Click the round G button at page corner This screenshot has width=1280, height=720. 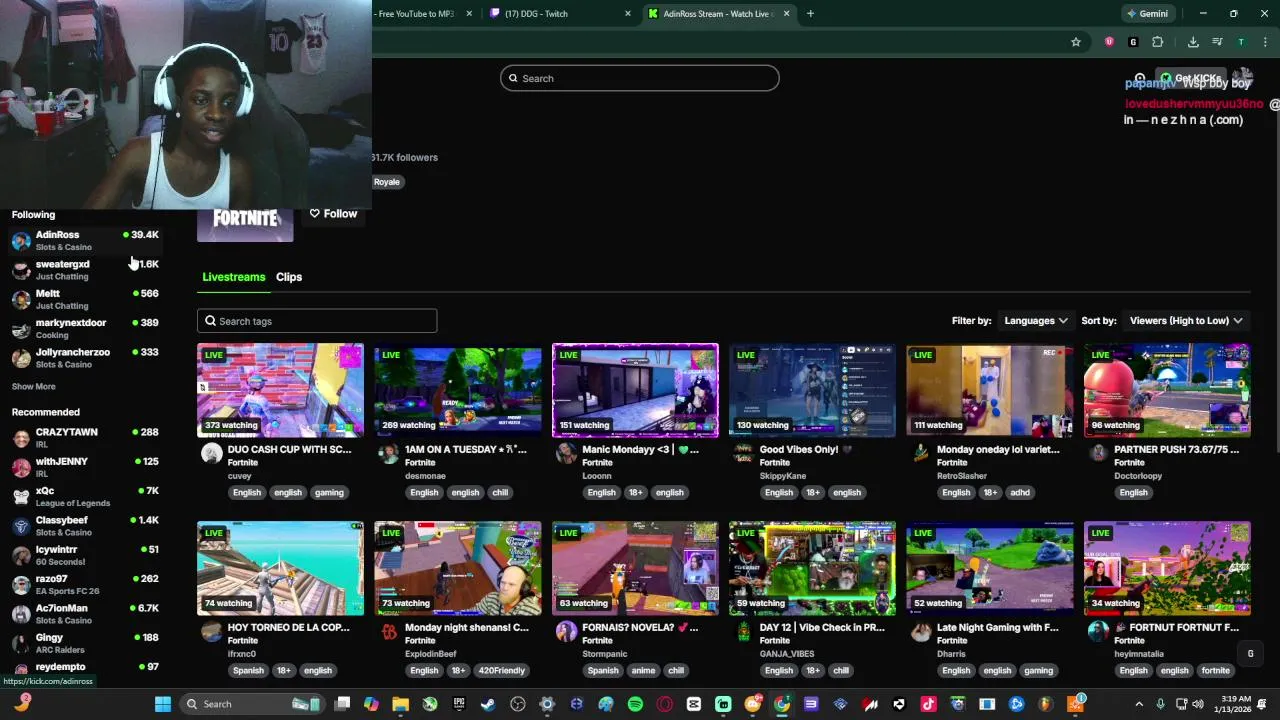[1250, 654]
